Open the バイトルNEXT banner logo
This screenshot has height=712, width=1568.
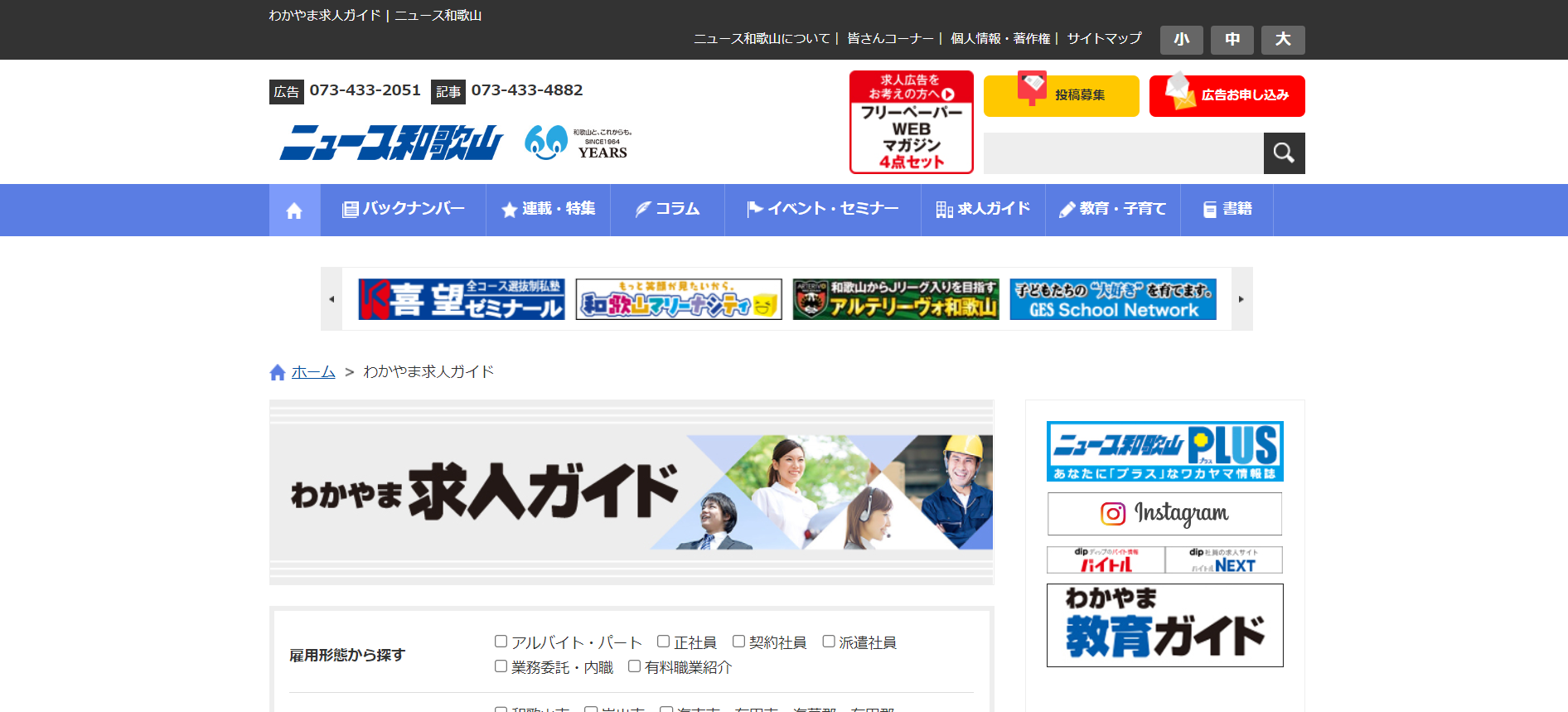click(x=1223, y=560)
